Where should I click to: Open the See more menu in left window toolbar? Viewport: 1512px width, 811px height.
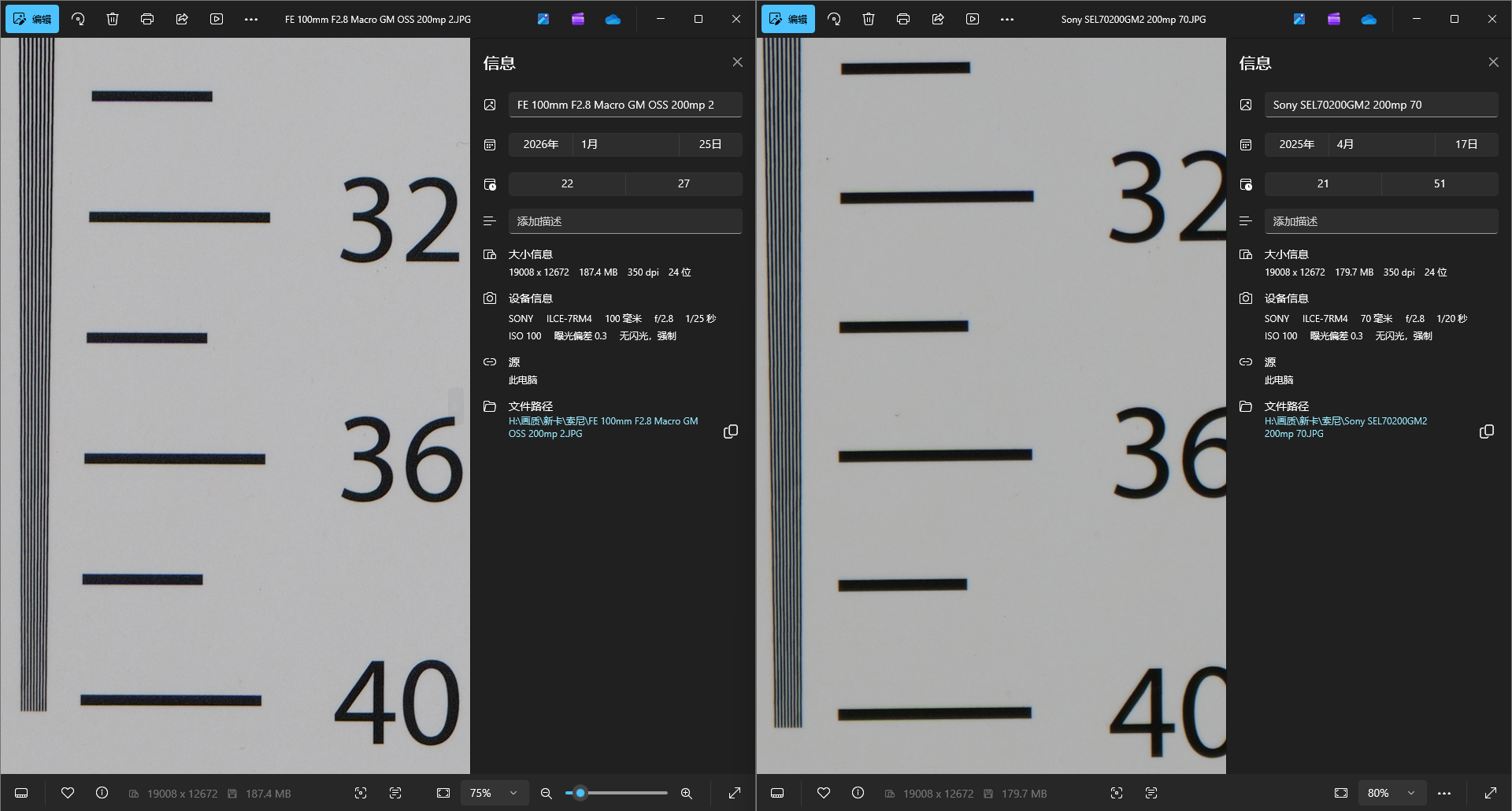(251, 19)
